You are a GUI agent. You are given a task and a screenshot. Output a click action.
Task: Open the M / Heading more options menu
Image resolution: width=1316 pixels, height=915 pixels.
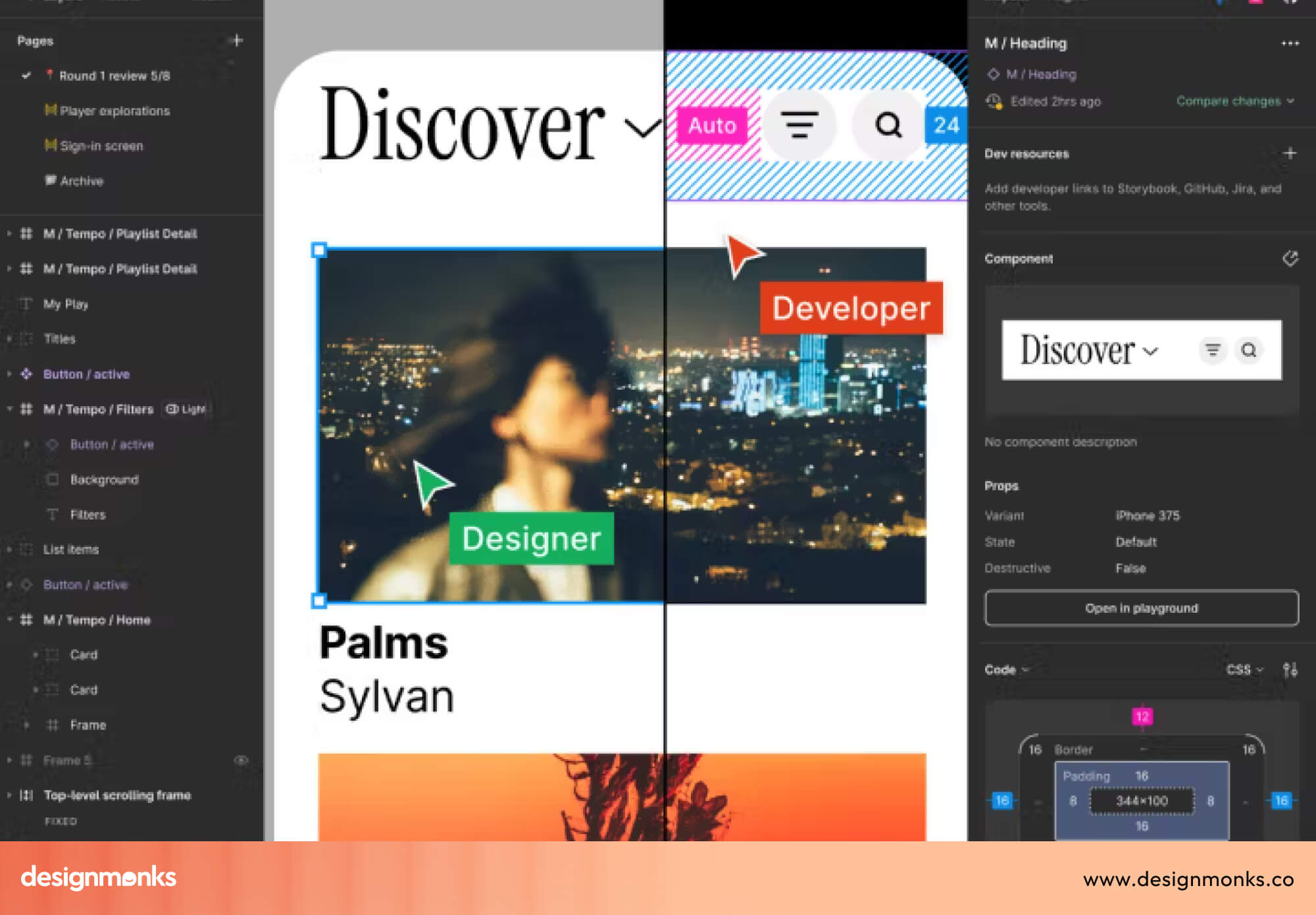coord(1290,43)
